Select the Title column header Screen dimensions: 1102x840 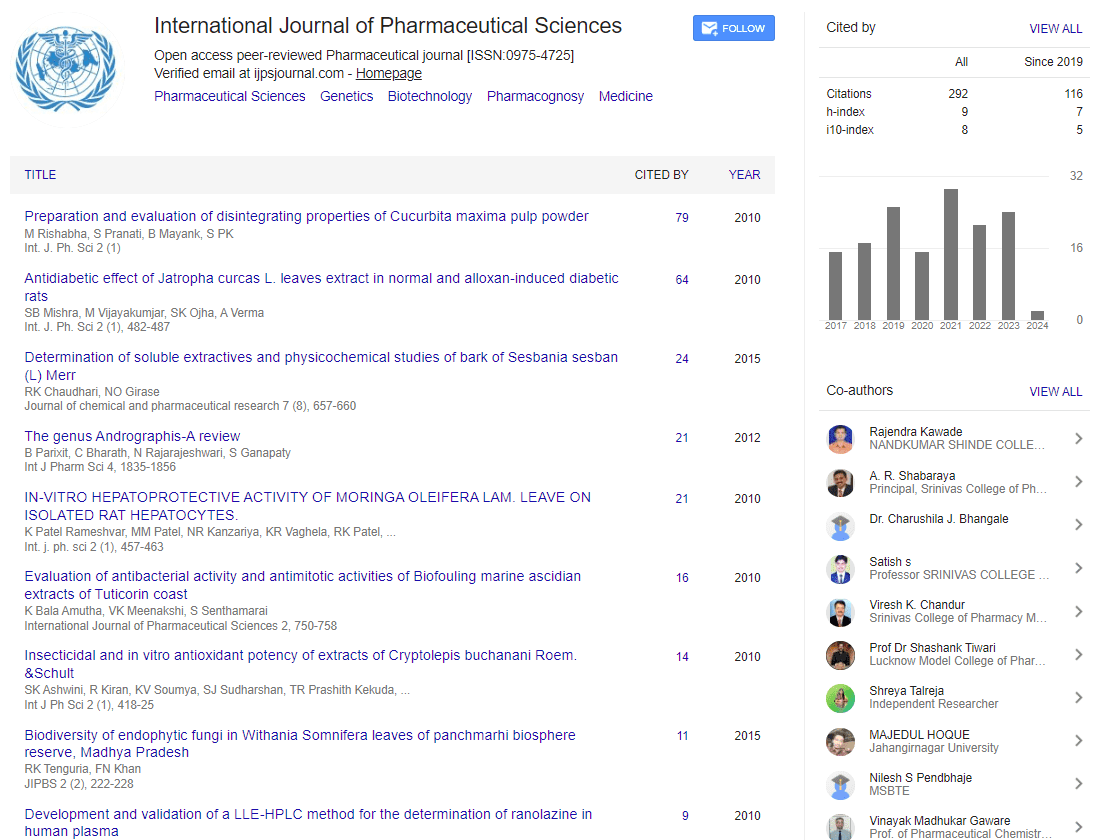[x=40, y=175]
